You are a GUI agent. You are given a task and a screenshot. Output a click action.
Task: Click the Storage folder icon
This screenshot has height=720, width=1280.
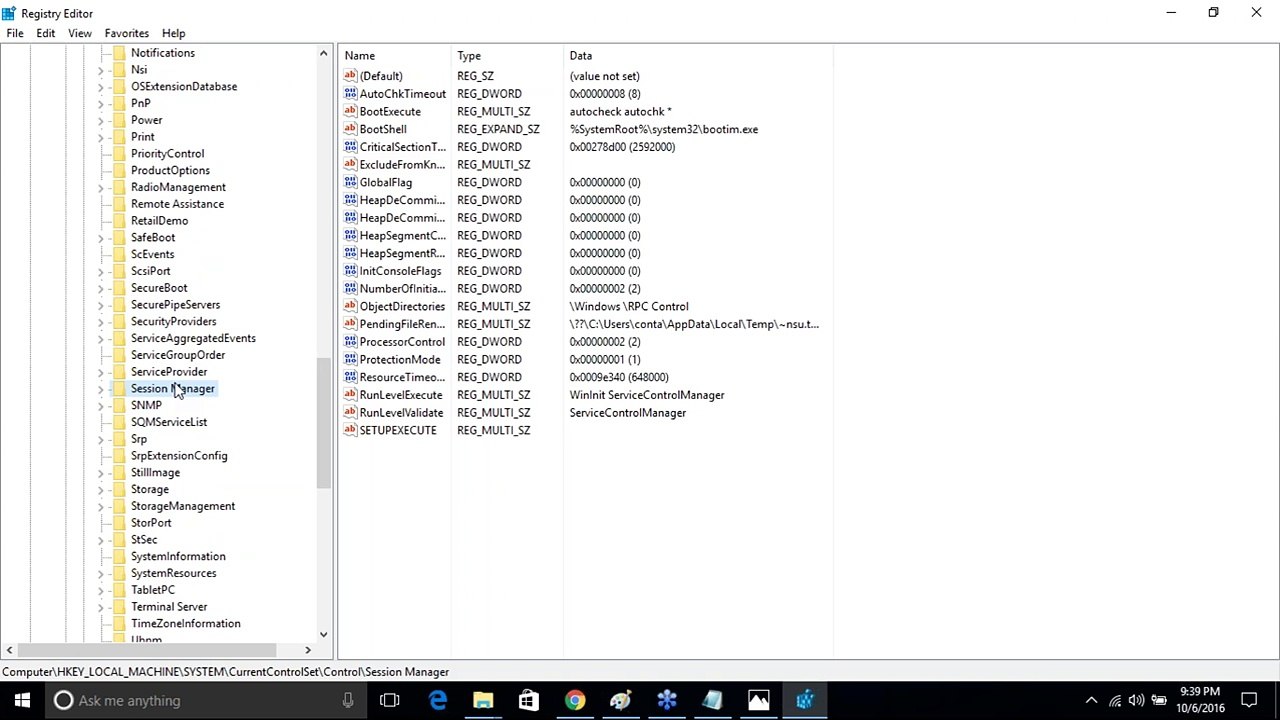pos(119,489)
